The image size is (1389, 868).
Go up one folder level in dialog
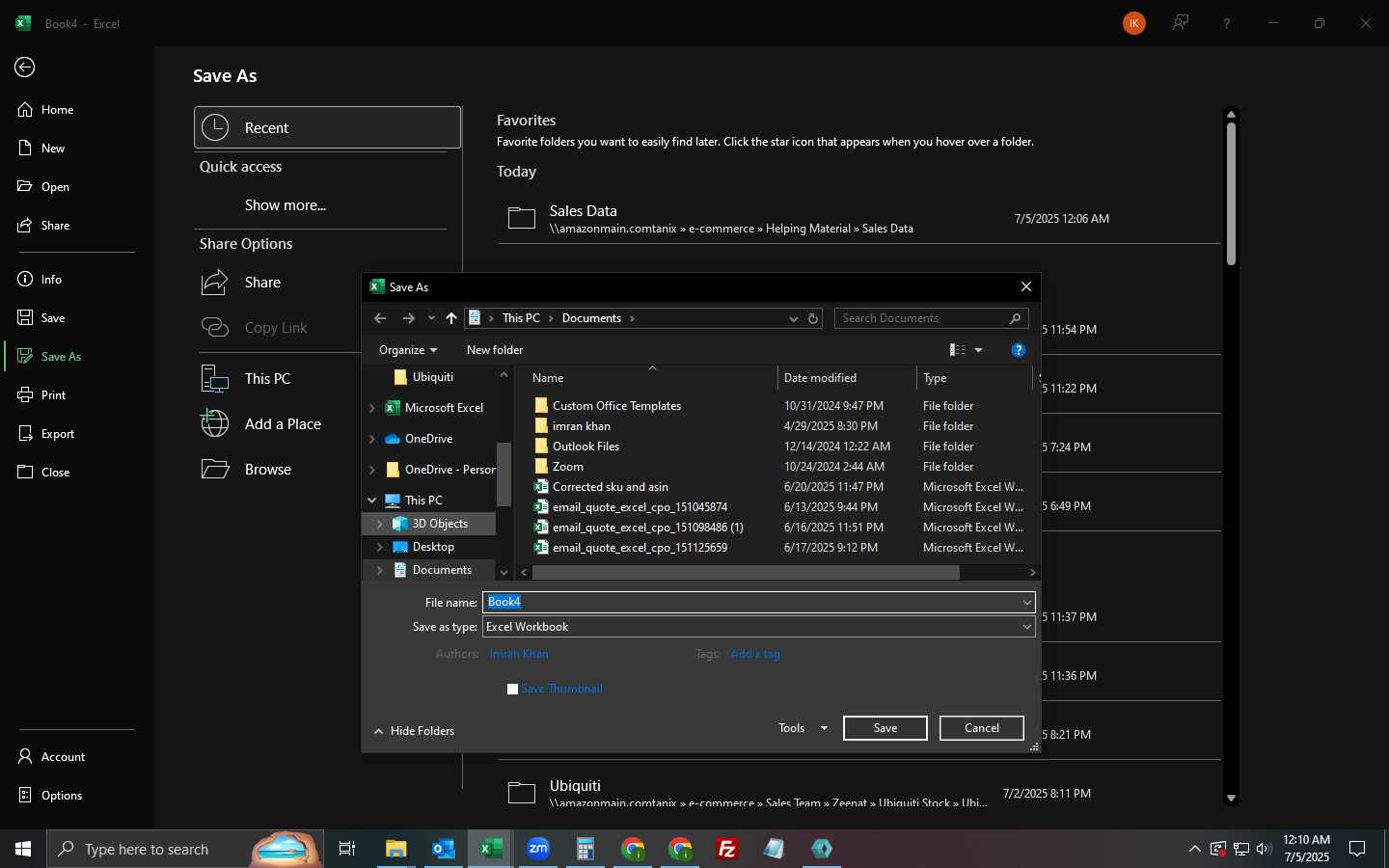[x=451, y=318]
